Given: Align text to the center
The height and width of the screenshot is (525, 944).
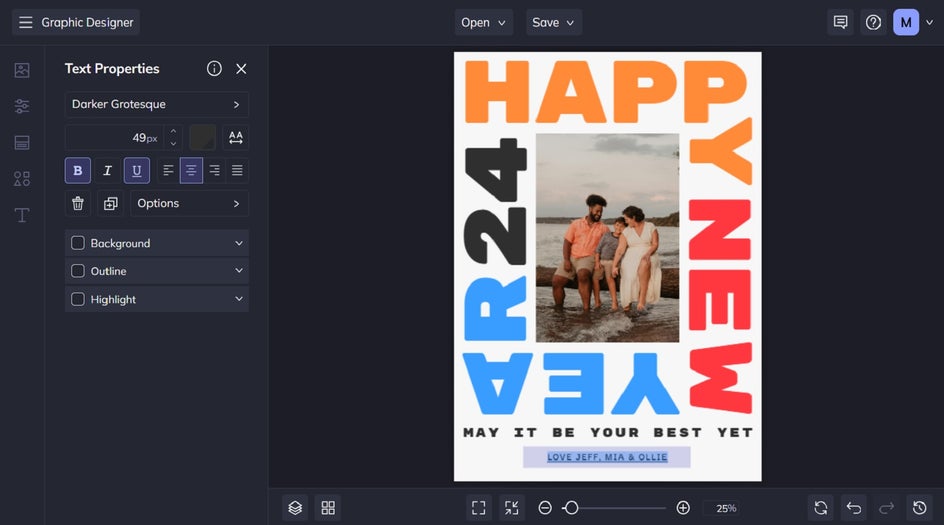Looking at the screenshot, I should (x=191, y=170).
